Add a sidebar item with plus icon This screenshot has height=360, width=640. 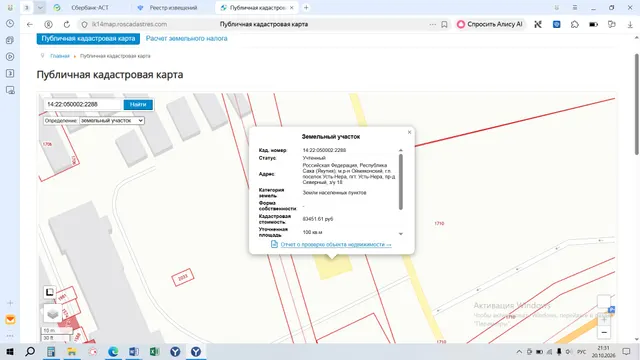coord(10,303)
